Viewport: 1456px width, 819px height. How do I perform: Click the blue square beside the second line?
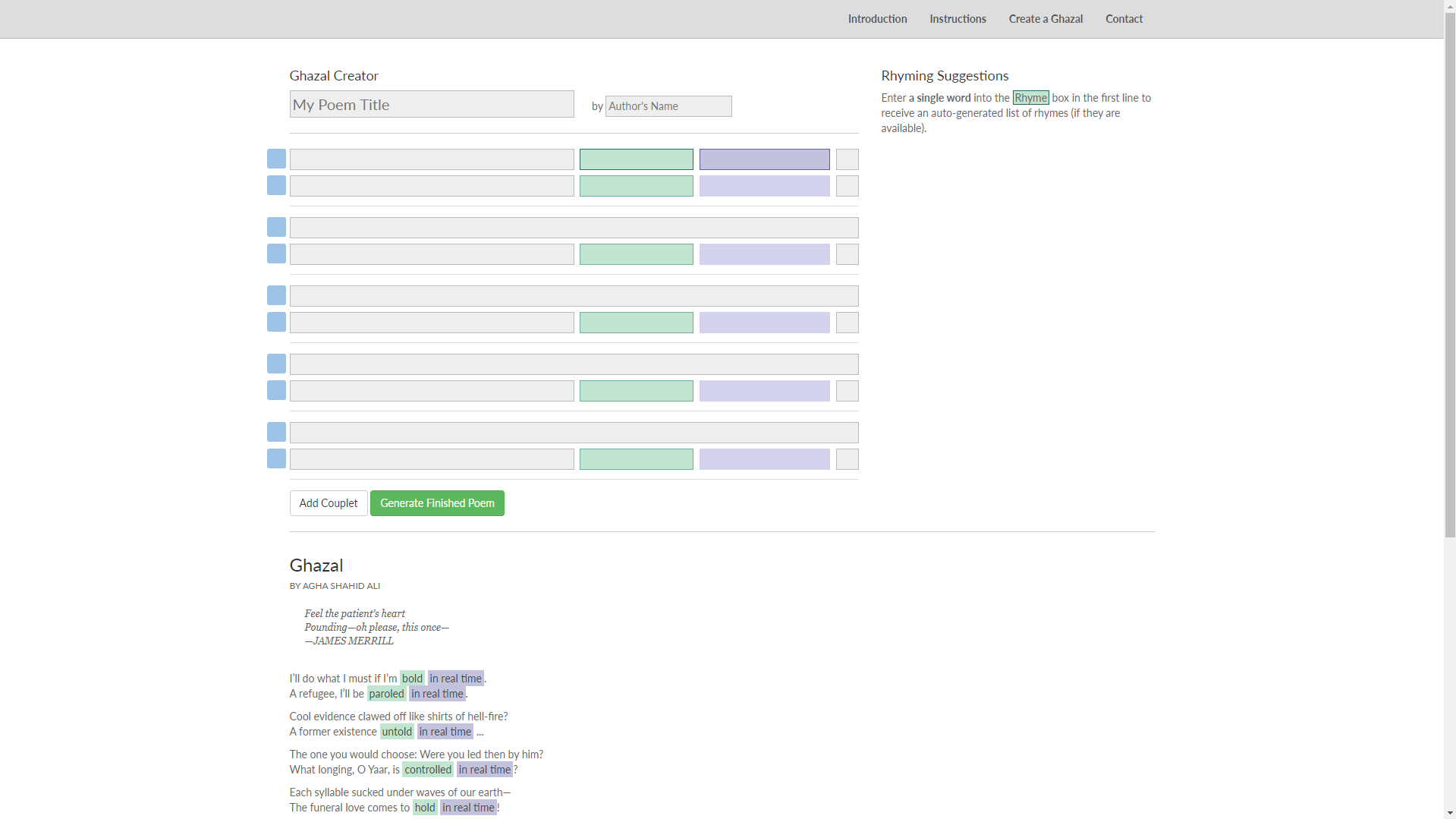tap(276, 186)
